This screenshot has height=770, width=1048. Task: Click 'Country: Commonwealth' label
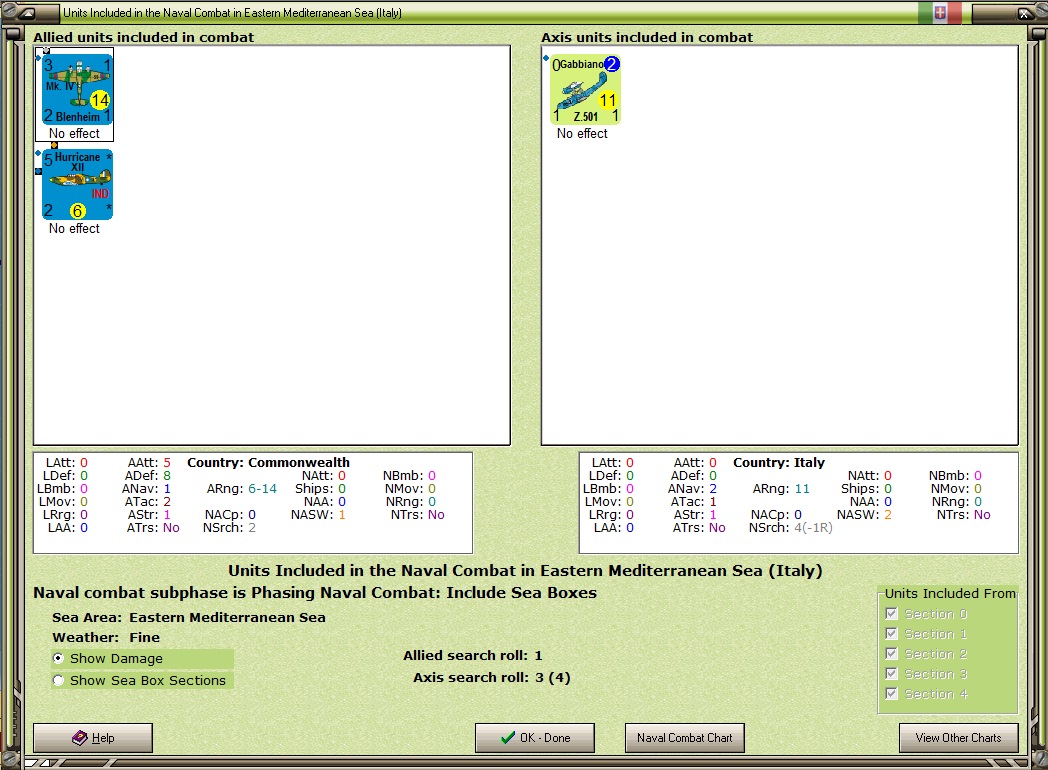point(268,463)
